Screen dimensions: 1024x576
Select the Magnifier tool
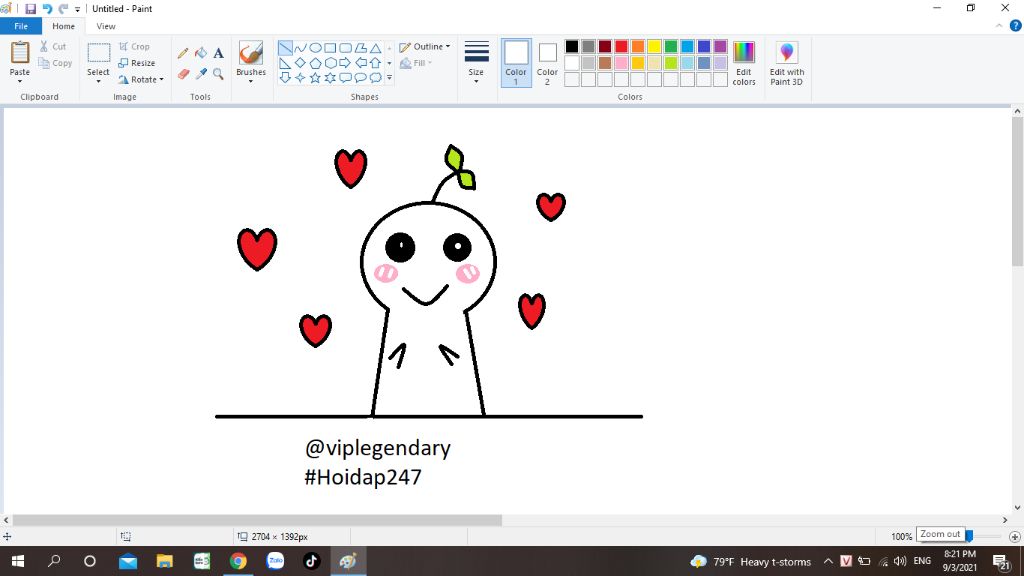(x=218, y=74)
